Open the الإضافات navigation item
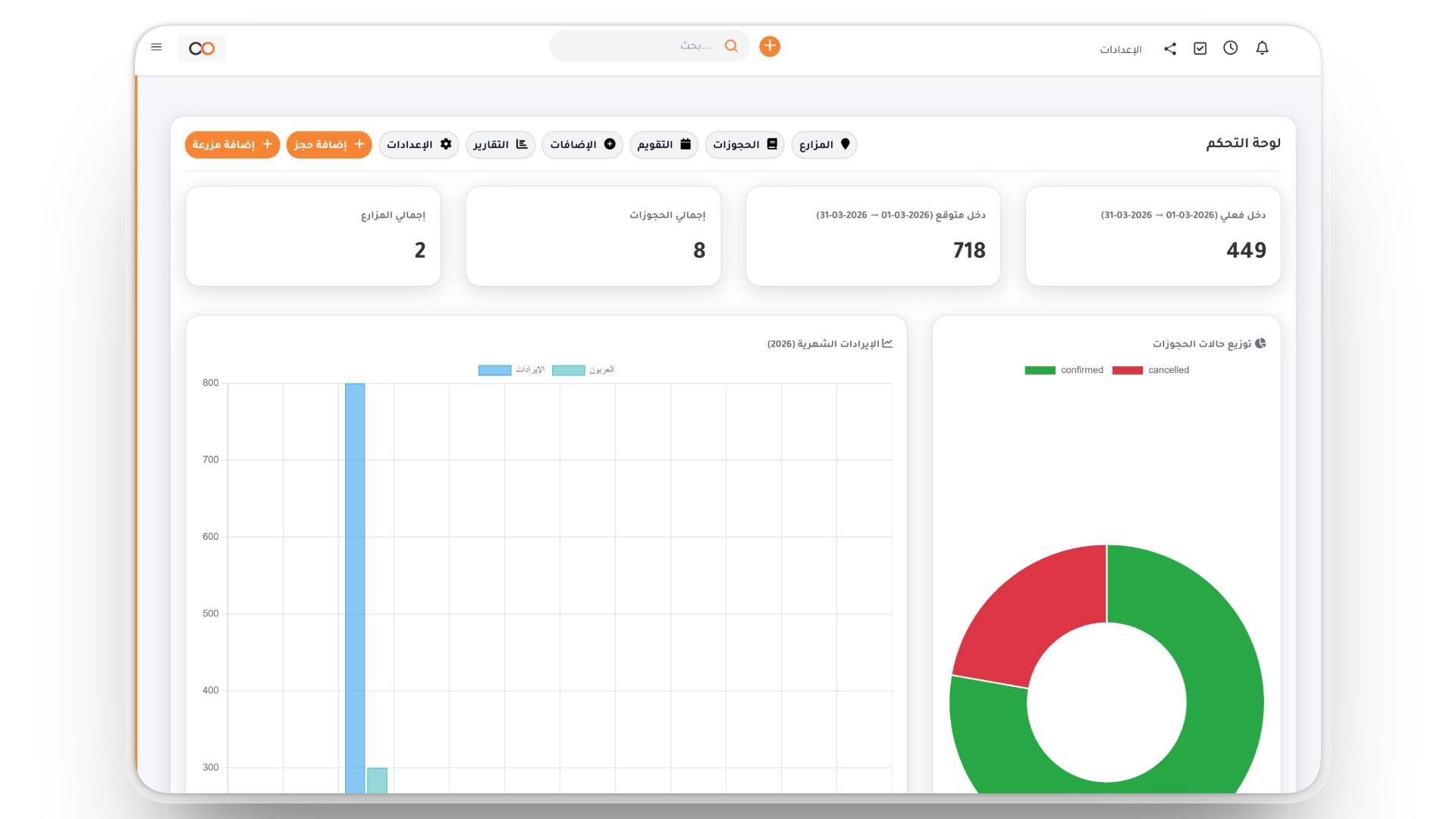 (x=582, y=145)
